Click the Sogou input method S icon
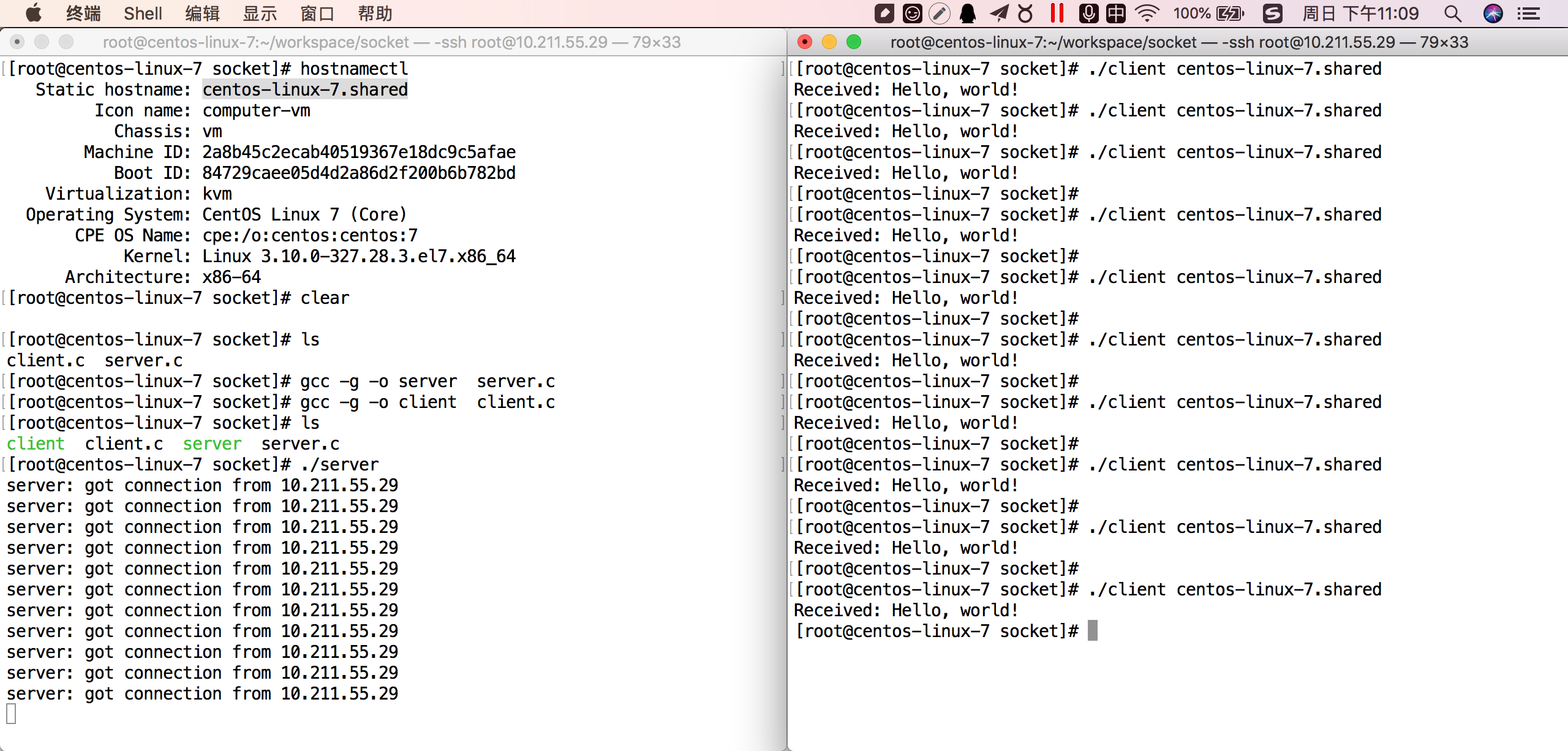Screen dimensions: 1568x751 [1272, 13]
